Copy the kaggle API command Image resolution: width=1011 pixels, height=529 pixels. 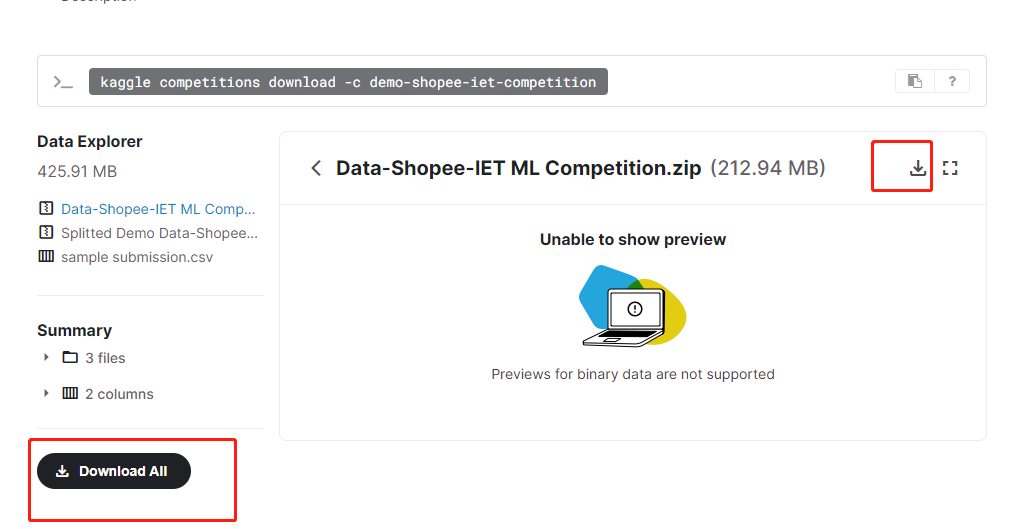tap(914, 81)
